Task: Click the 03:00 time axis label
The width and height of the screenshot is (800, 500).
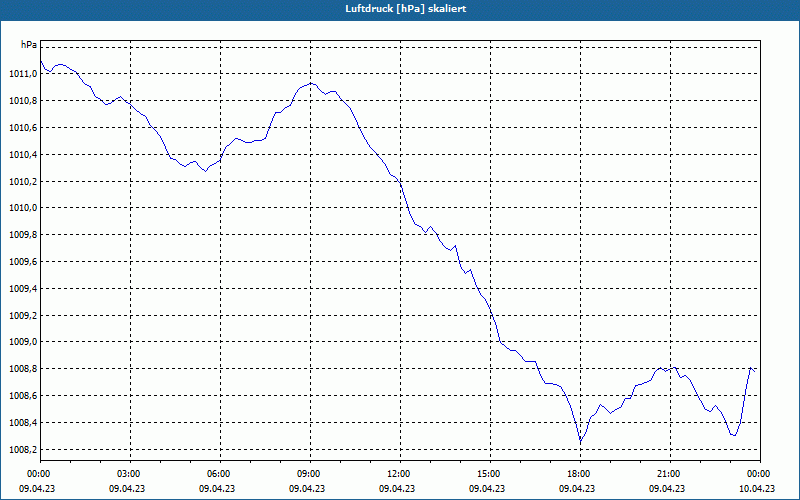Action: click(131, 474)
